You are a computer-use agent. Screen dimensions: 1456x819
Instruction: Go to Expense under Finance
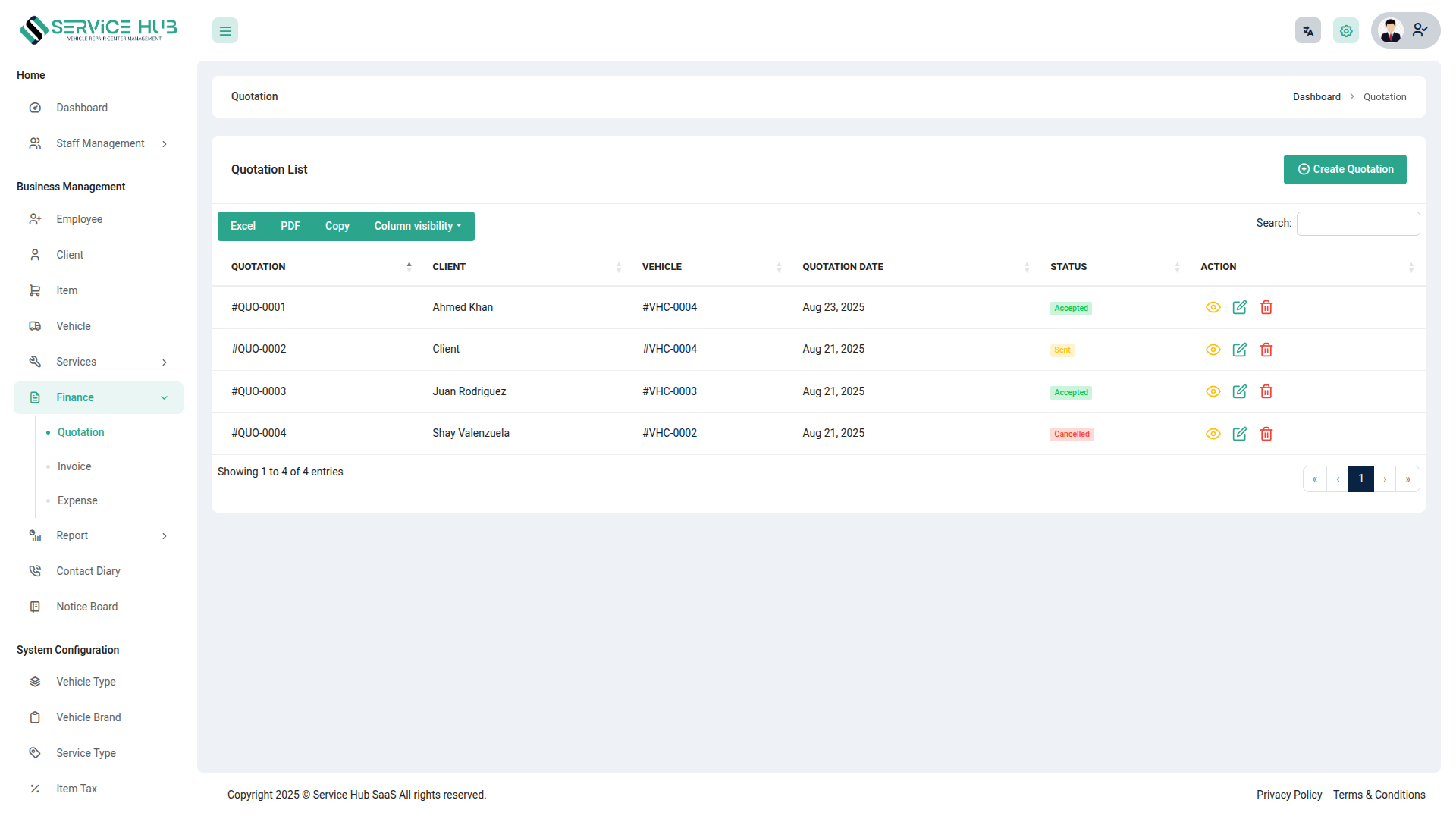point(77,500)
